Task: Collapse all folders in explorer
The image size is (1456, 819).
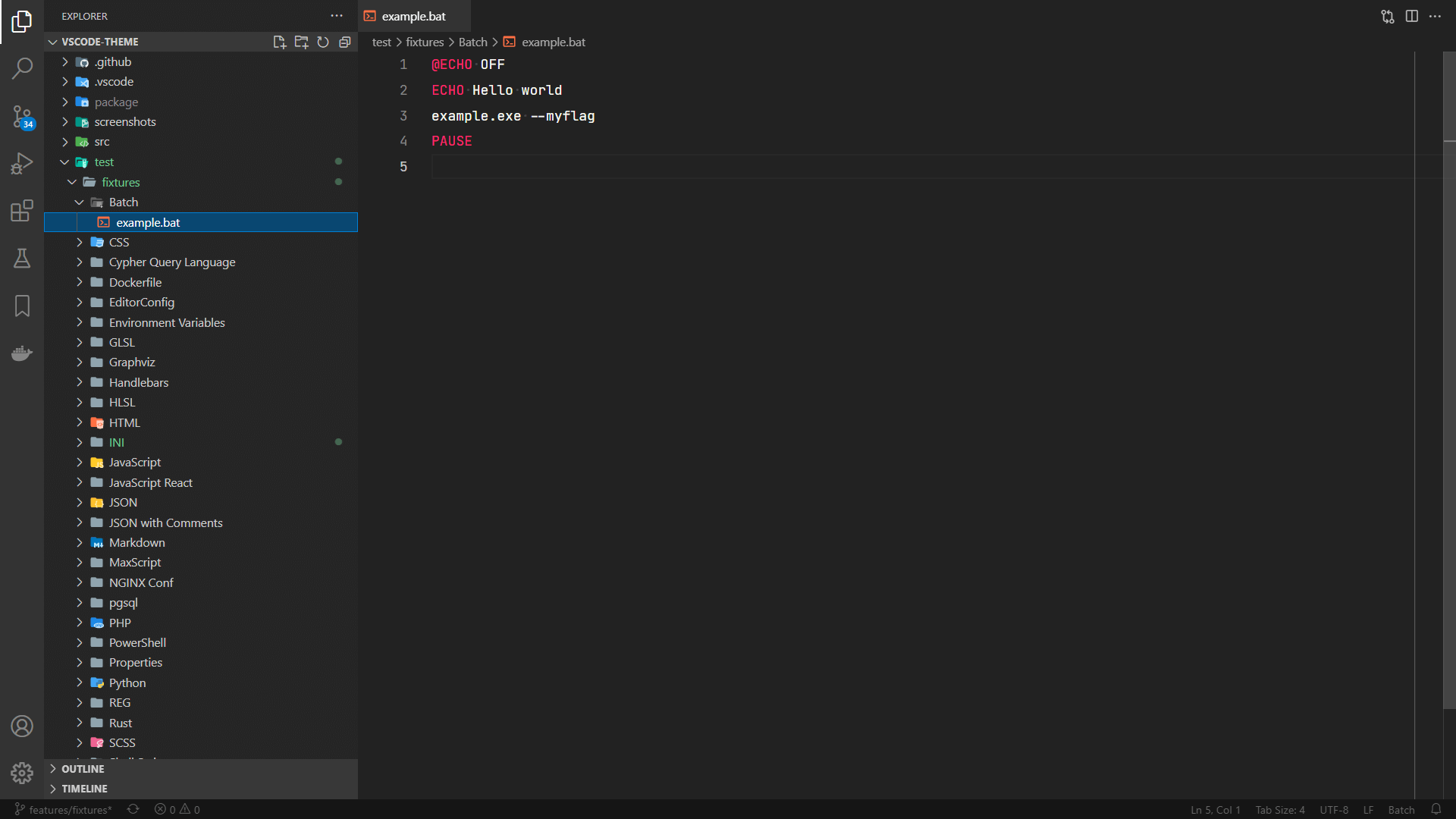Action: coord(345,42)
